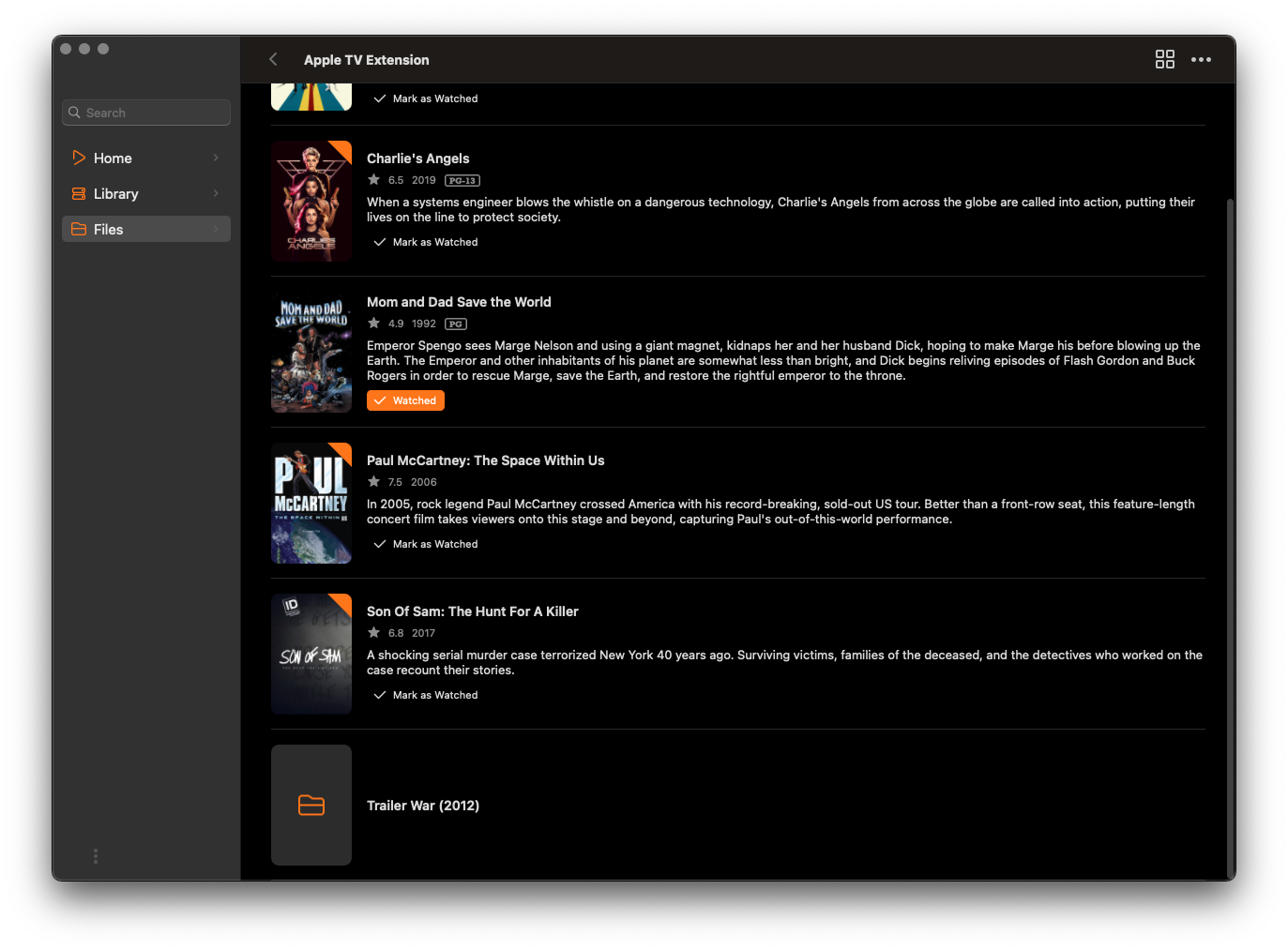
Task: Focus the Search input field
Action: coord(146,113)
